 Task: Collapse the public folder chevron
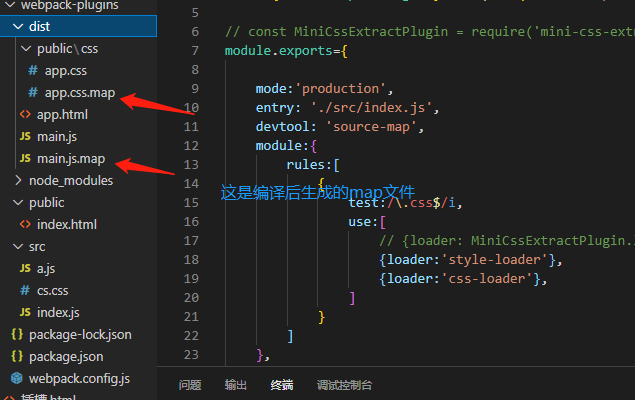[x=18, y=202]
